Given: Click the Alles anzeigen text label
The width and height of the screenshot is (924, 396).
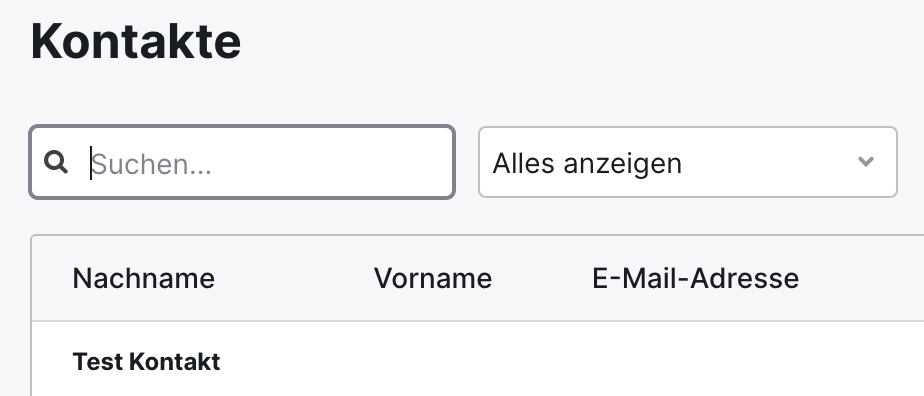Looking at the screenshot, I should [x=587, y=163].
